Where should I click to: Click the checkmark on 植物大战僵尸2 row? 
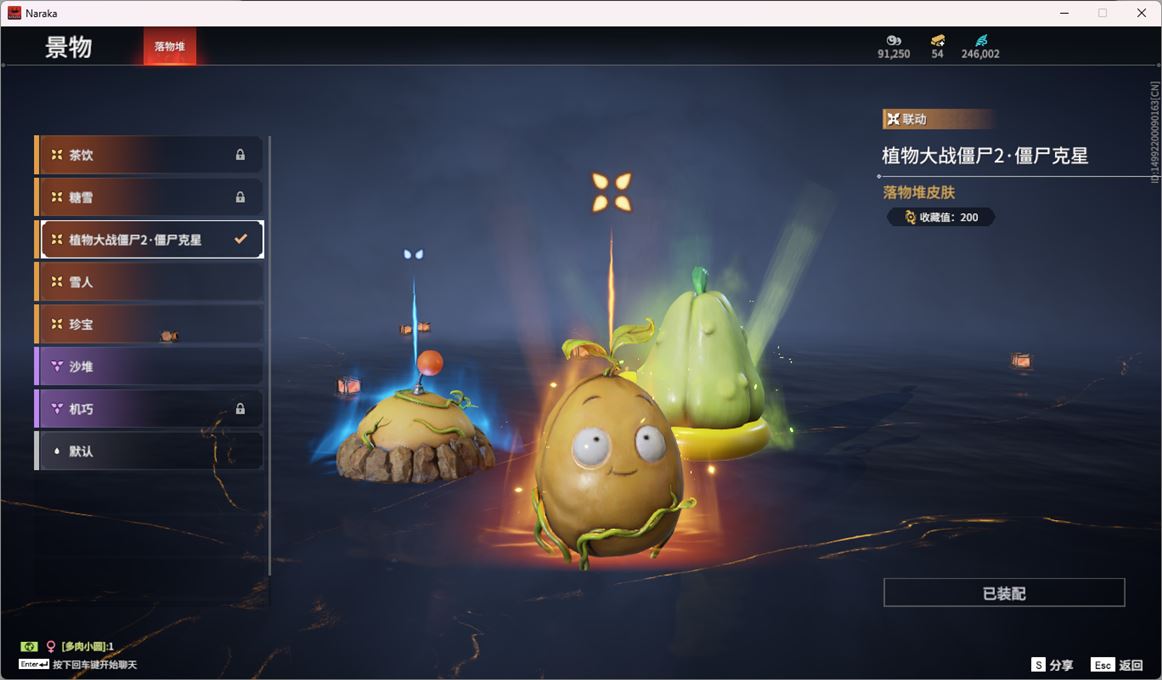click(240, 239)
